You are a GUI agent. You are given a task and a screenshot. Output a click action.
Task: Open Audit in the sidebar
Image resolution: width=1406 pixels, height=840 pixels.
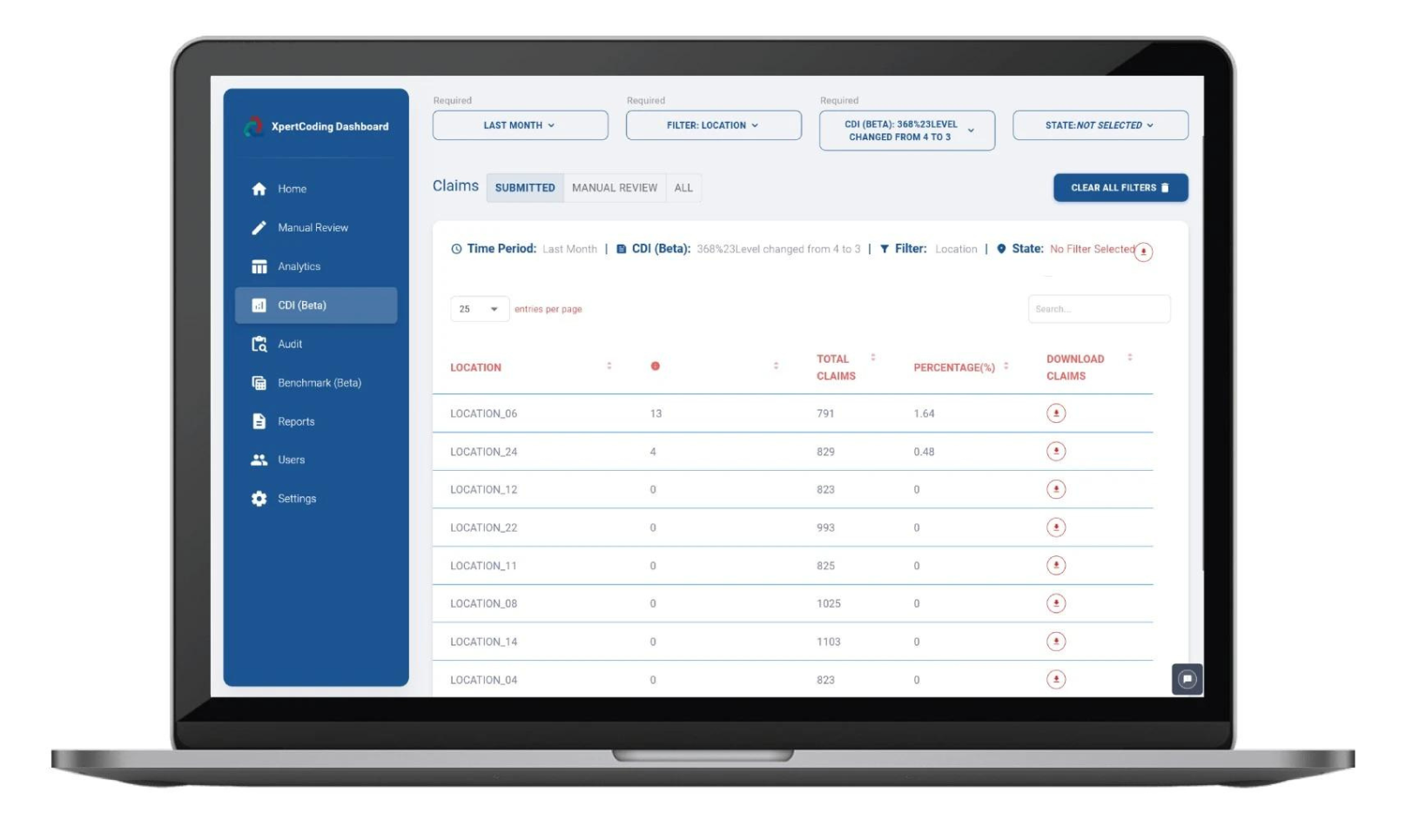pyautogui.click(x=316, y=344)
